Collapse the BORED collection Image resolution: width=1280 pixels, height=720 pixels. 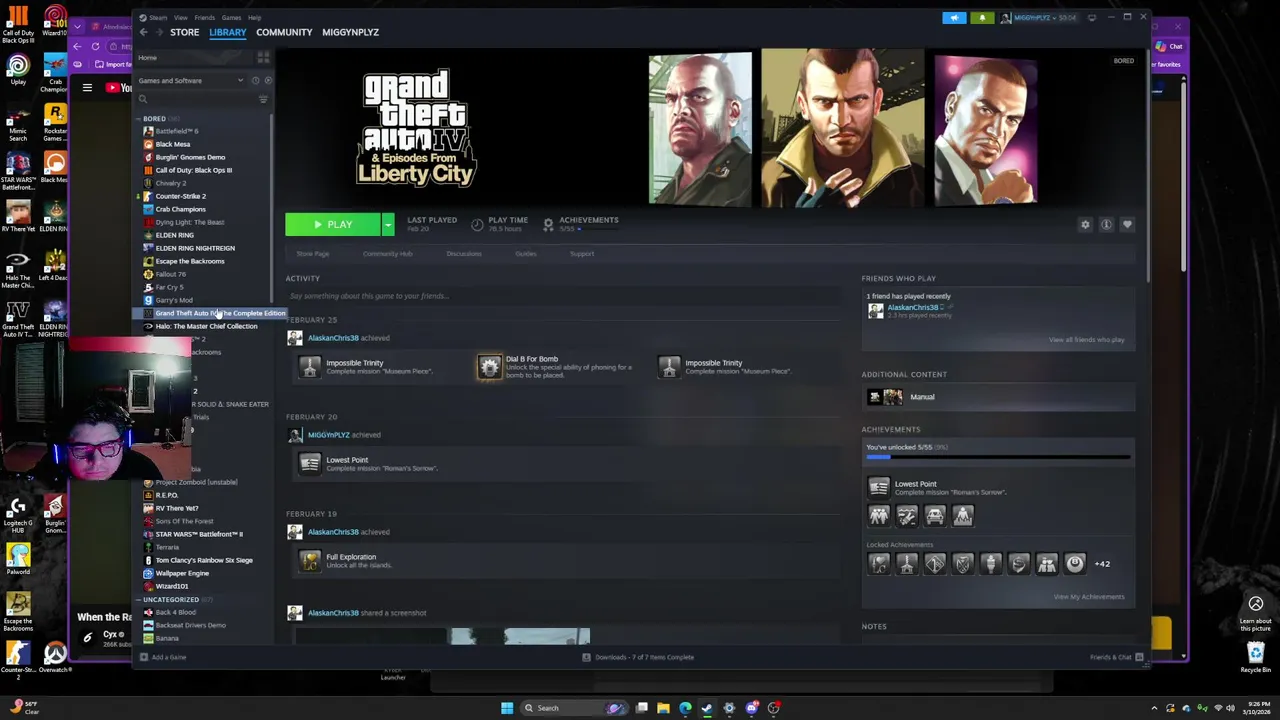pyautogui.click(x=139, y=119)
